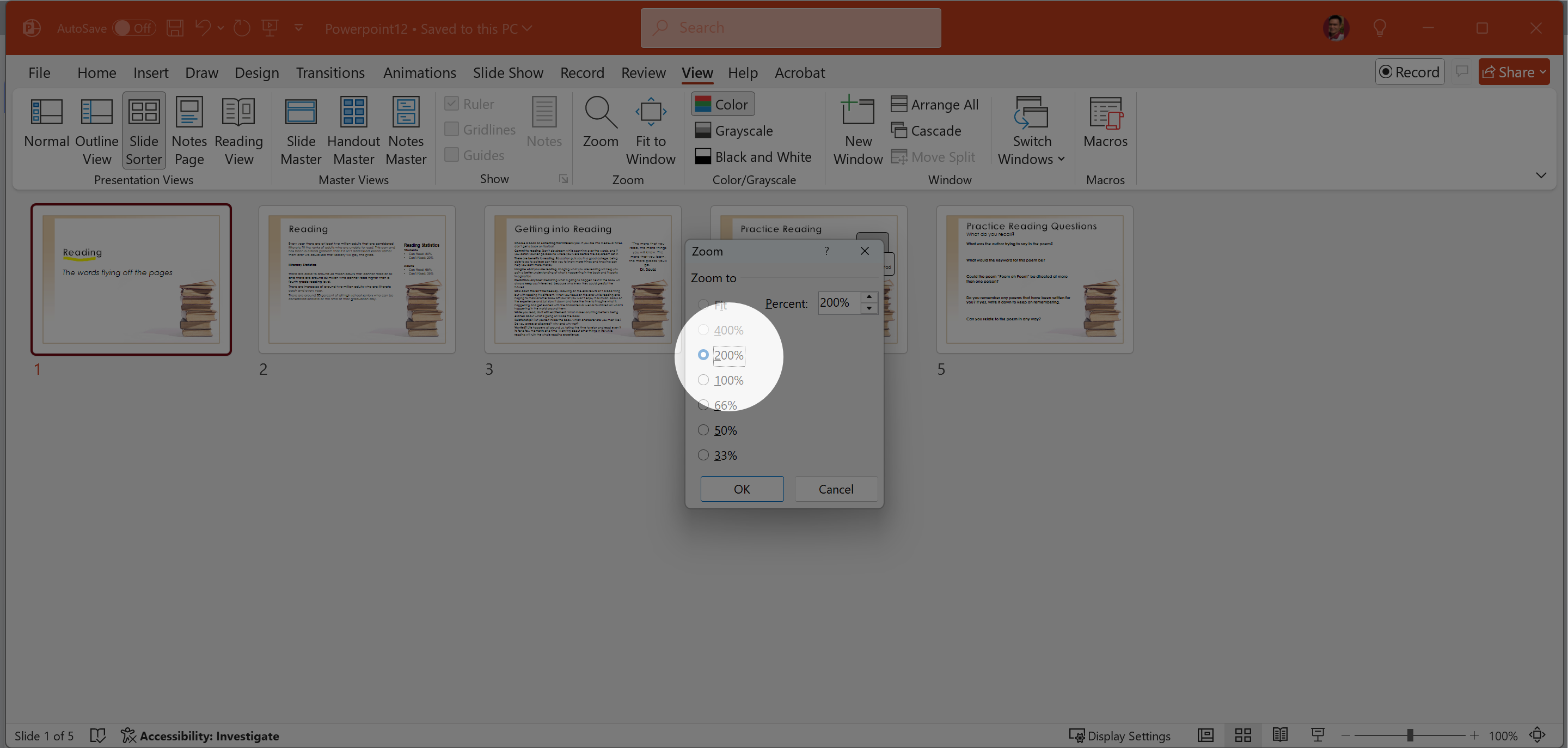Click the Fit to Window icon
Viewport: 1568px width, 748px height.
tap(650, 130)
